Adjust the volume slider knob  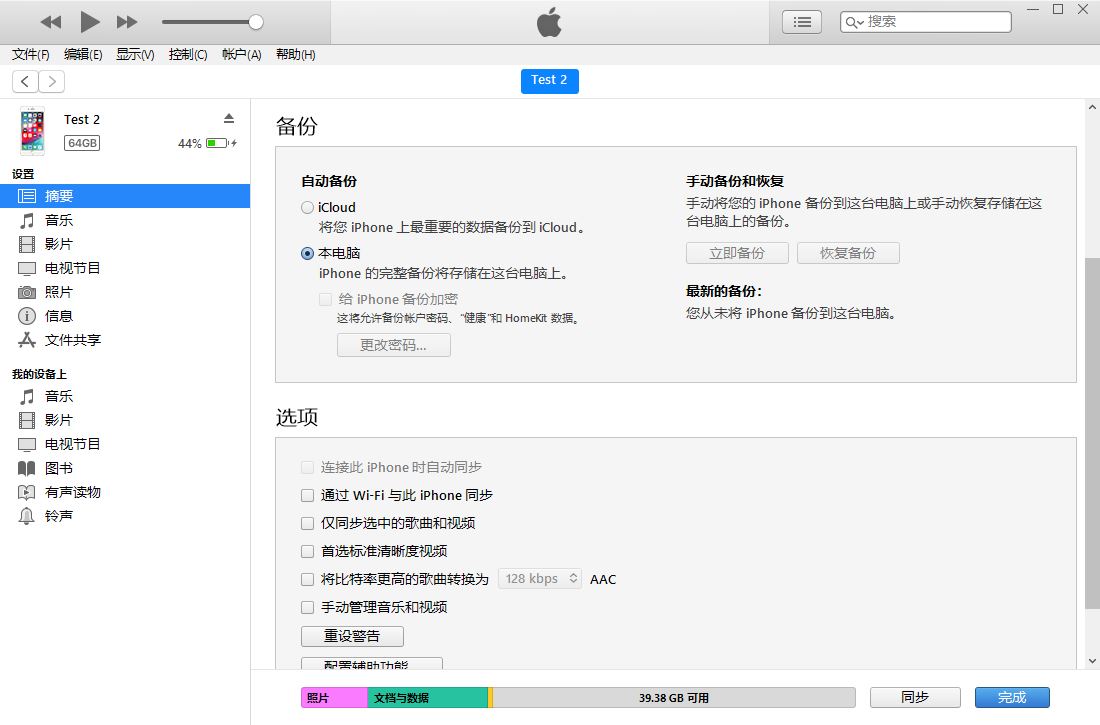[256, 22]
